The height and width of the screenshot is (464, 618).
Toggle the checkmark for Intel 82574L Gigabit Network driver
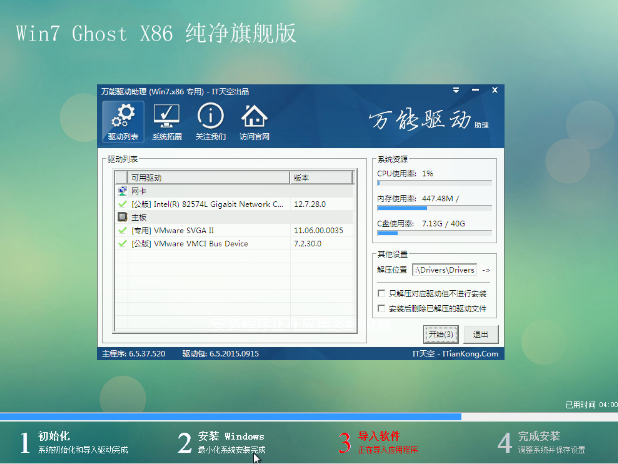click(x=122, y=204)
